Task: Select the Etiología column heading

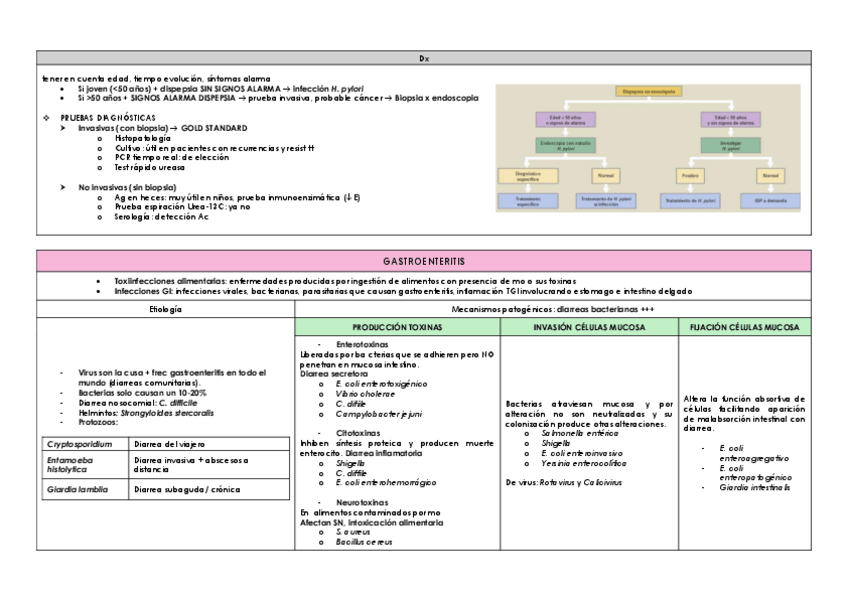Action: tap(165, 310)
